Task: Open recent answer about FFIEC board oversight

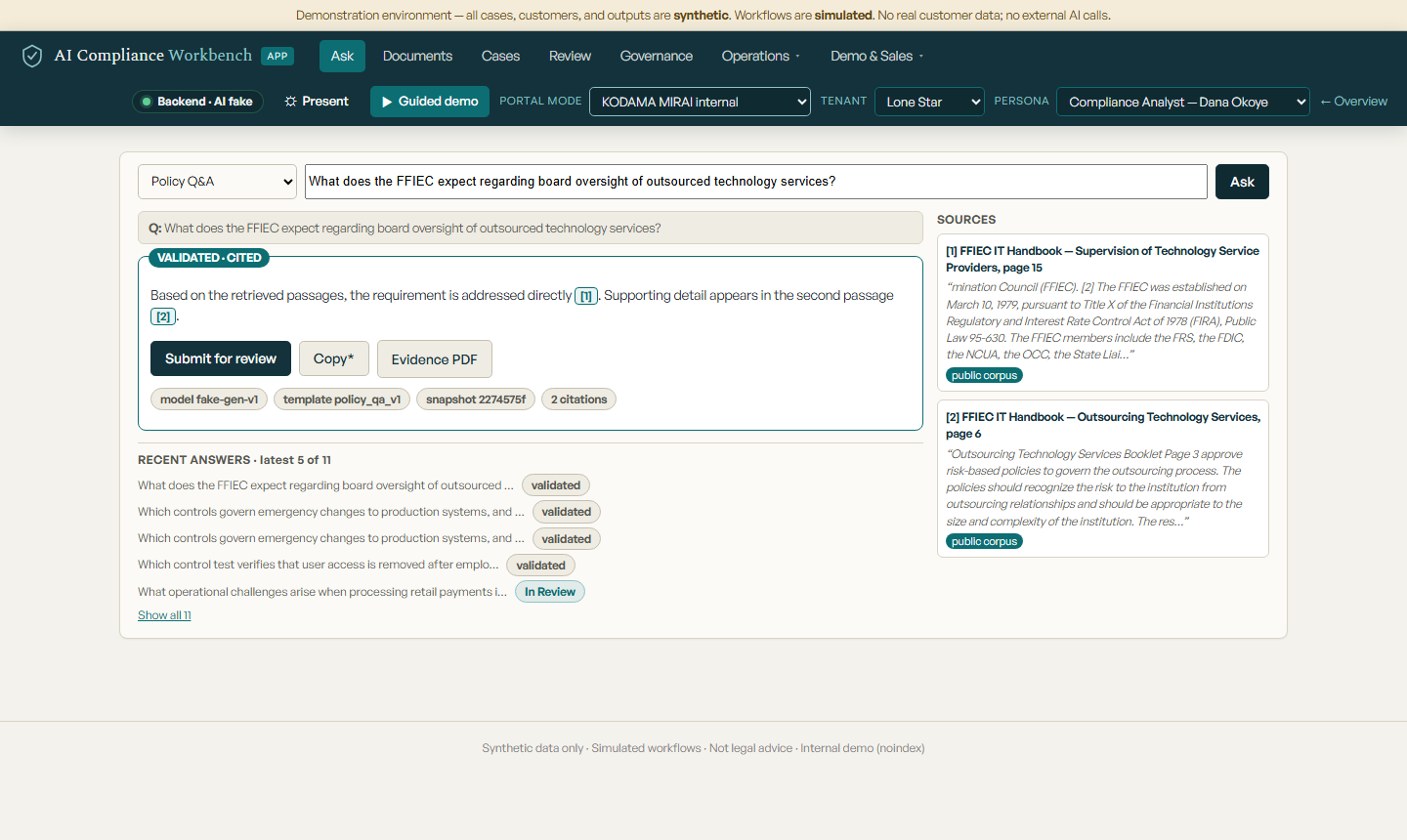Action: pos(325,485)
